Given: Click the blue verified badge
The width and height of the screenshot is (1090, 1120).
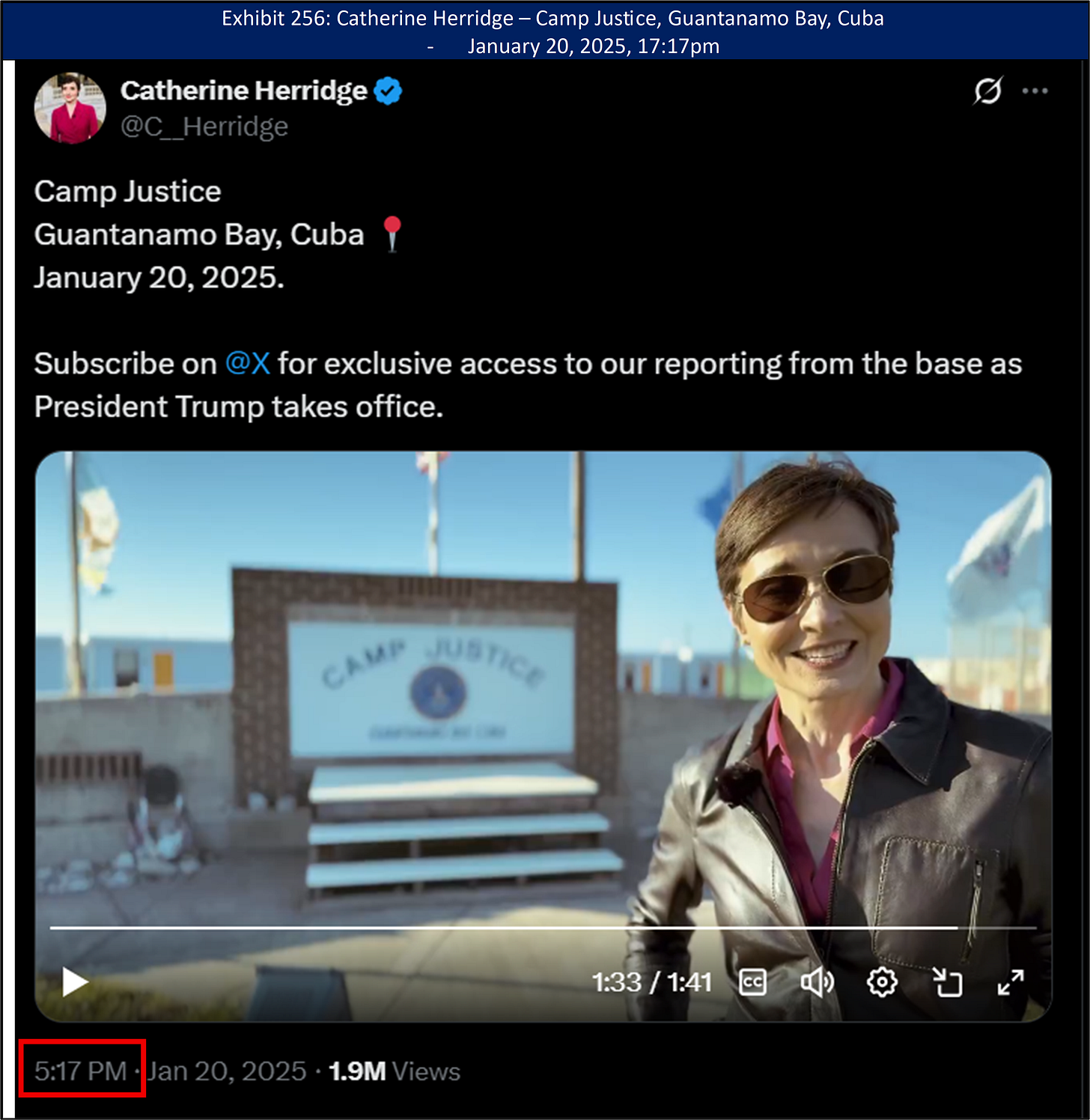Looking at the screenshot, I should [x=388, y=91].
